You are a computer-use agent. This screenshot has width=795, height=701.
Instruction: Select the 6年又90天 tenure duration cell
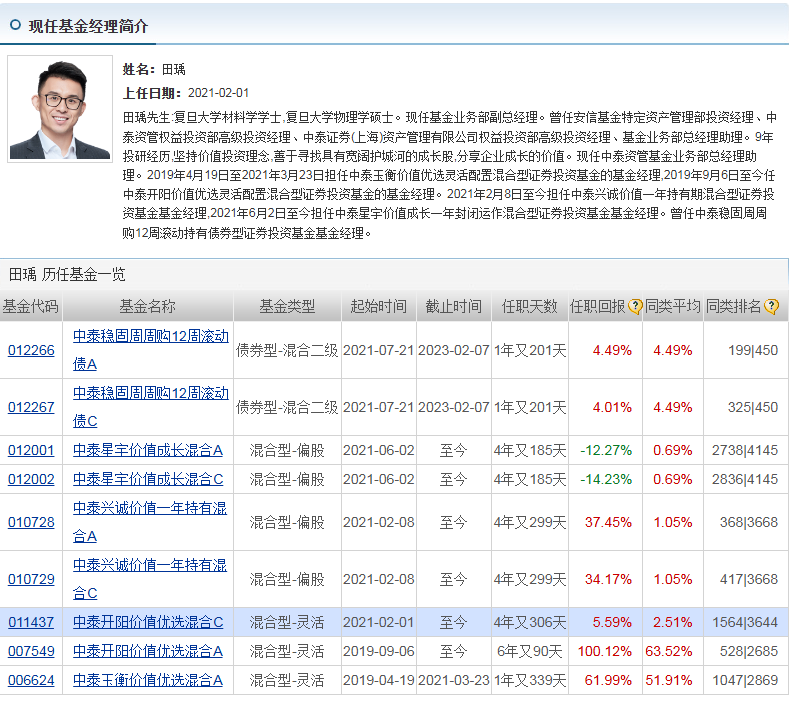point(529,651)
